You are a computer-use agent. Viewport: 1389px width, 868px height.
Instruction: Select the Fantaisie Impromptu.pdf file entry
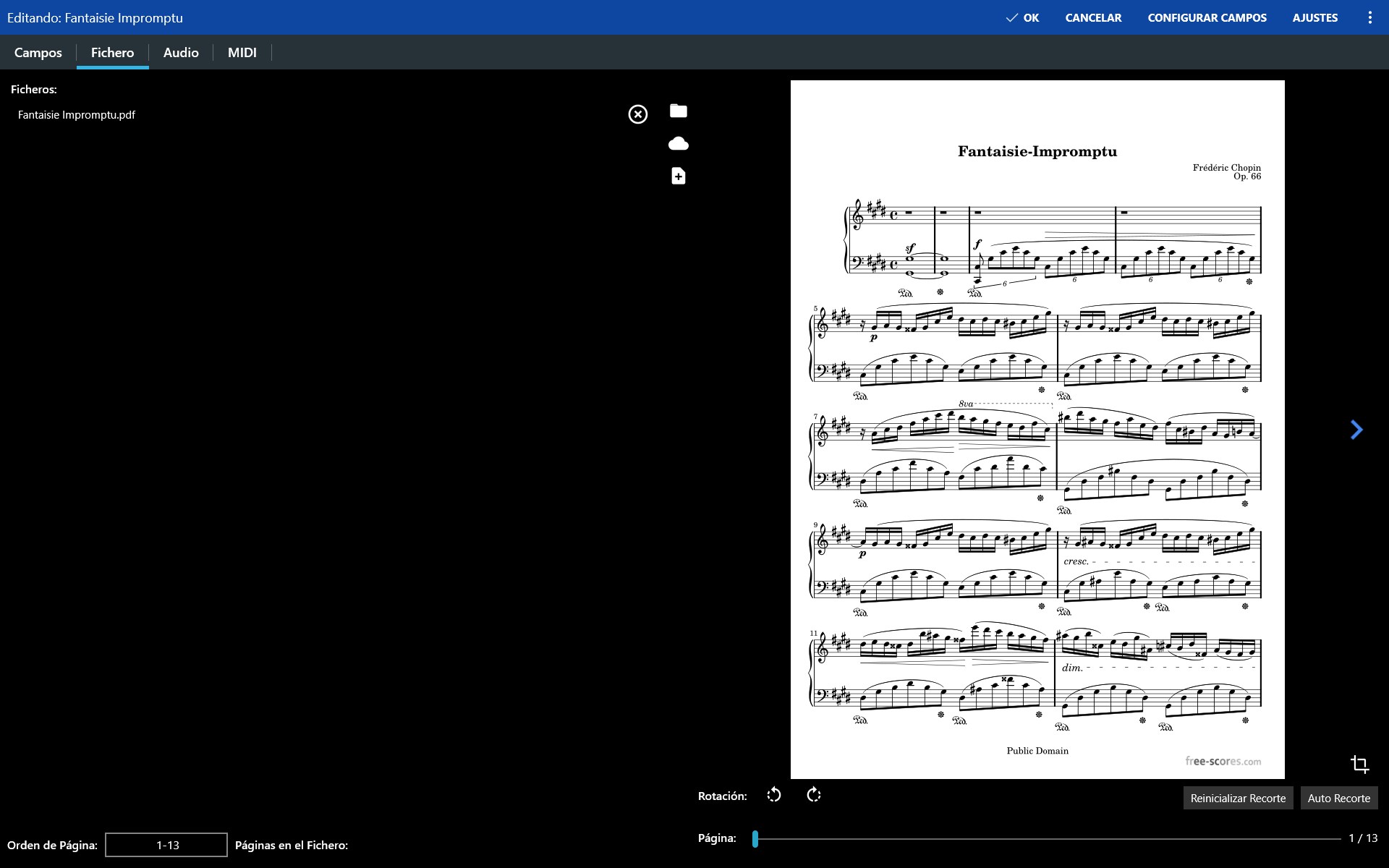(x=77, y=114)
